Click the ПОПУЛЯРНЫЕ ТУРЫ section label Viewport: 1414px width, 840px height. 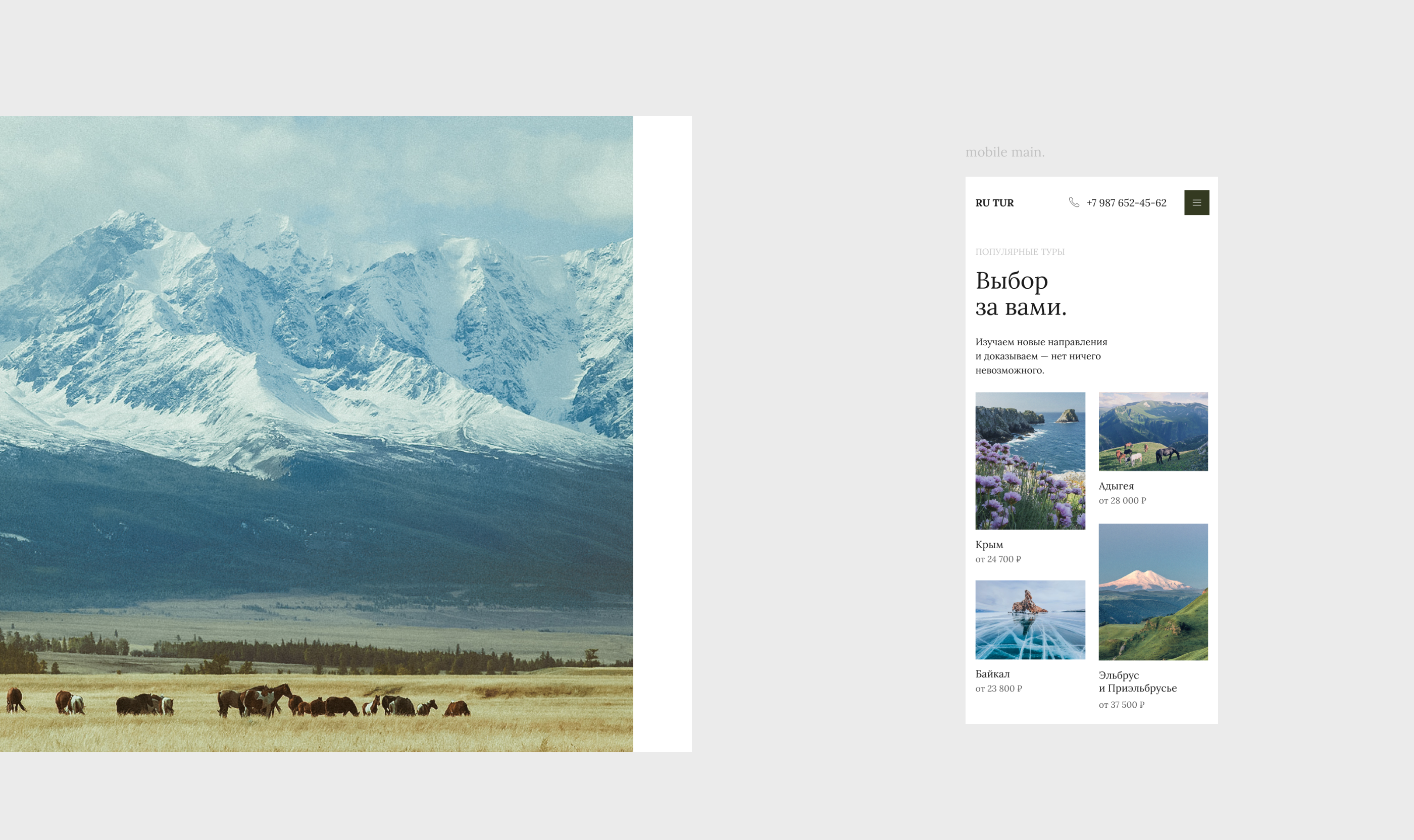(1020, 252)
